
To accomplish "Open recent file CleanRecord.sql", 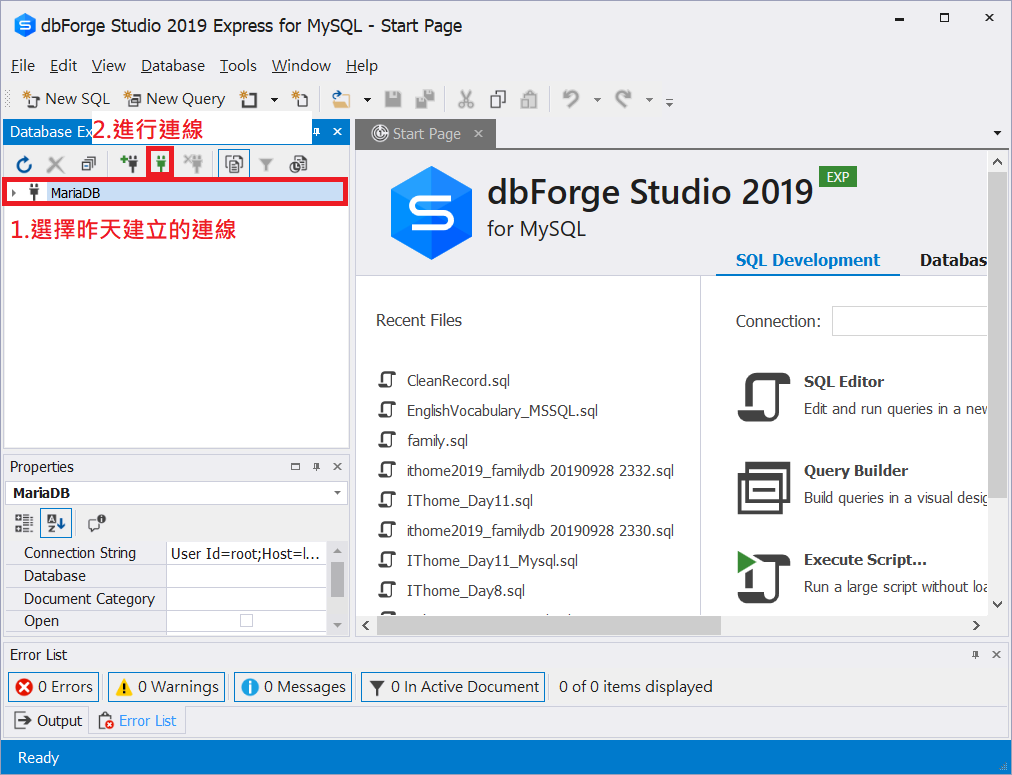I will [x=458, y=381].
